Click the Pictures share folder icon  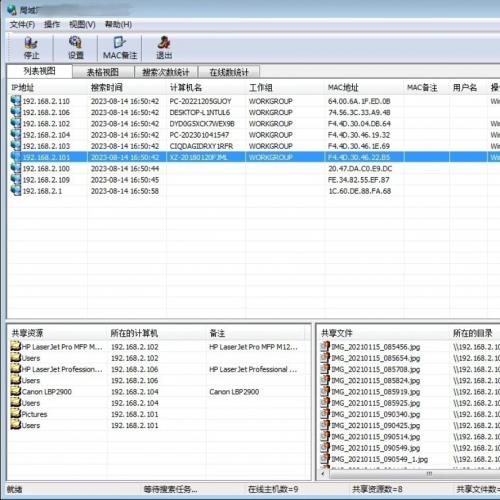[15, 414]
